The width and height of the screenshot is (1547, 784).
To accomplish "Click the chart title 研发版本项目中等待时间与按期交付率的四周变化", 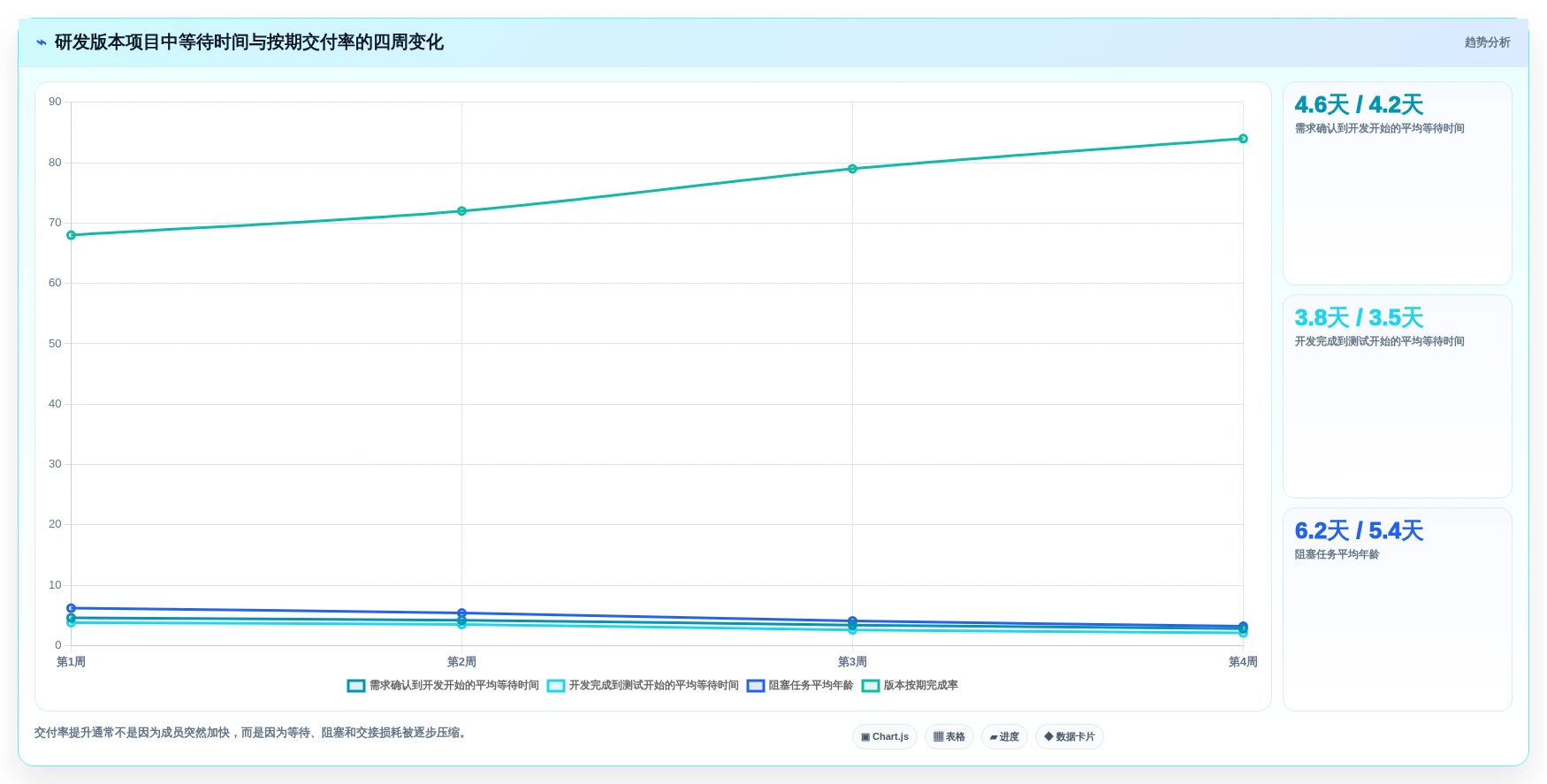I will [x=249, y=42].
